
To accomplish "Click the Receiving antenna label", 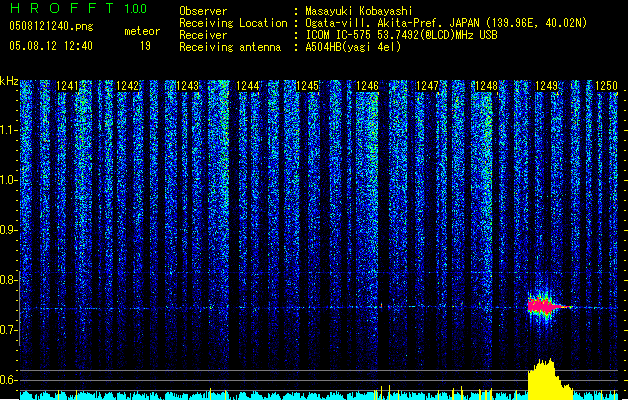I will click(x=230, y=47).
